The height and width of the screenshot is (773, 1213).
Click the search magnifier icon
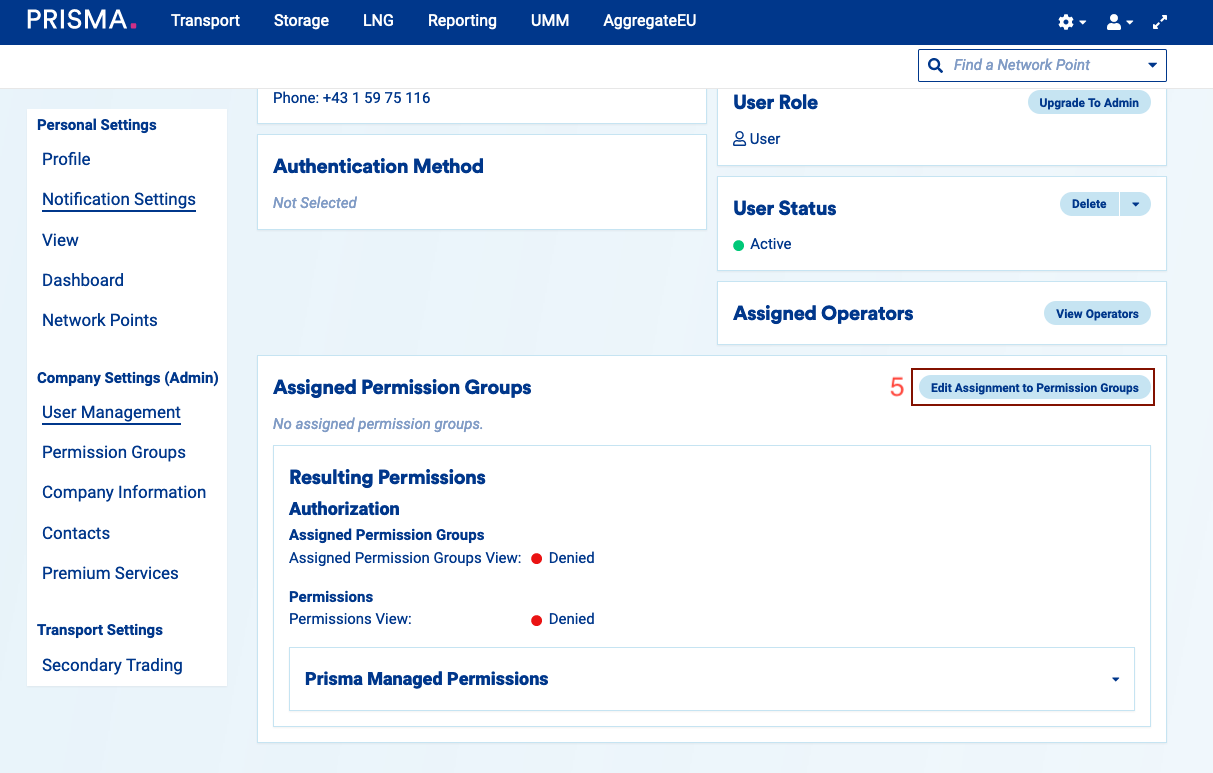coord(936,65)
